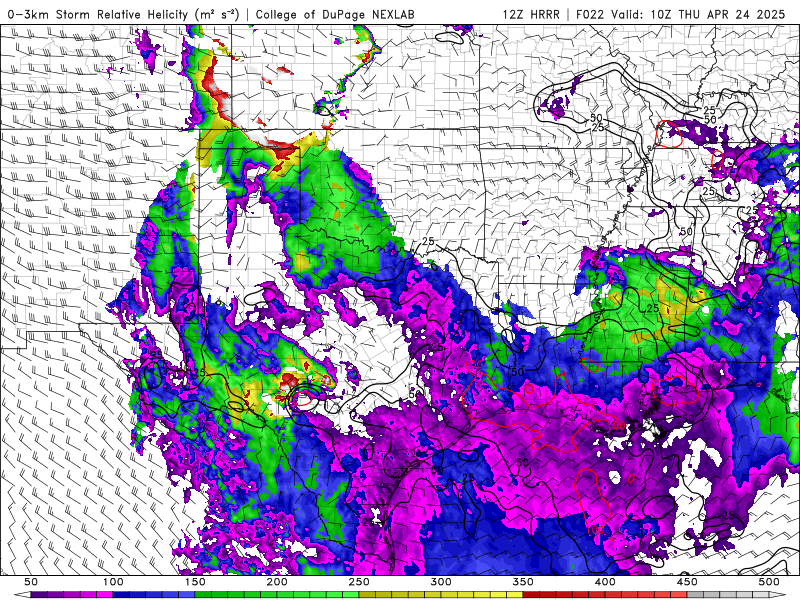Click the '150' value on the color scale
Image resolution: width=800 pixels, height=600 pixels.
coord(195,582)
